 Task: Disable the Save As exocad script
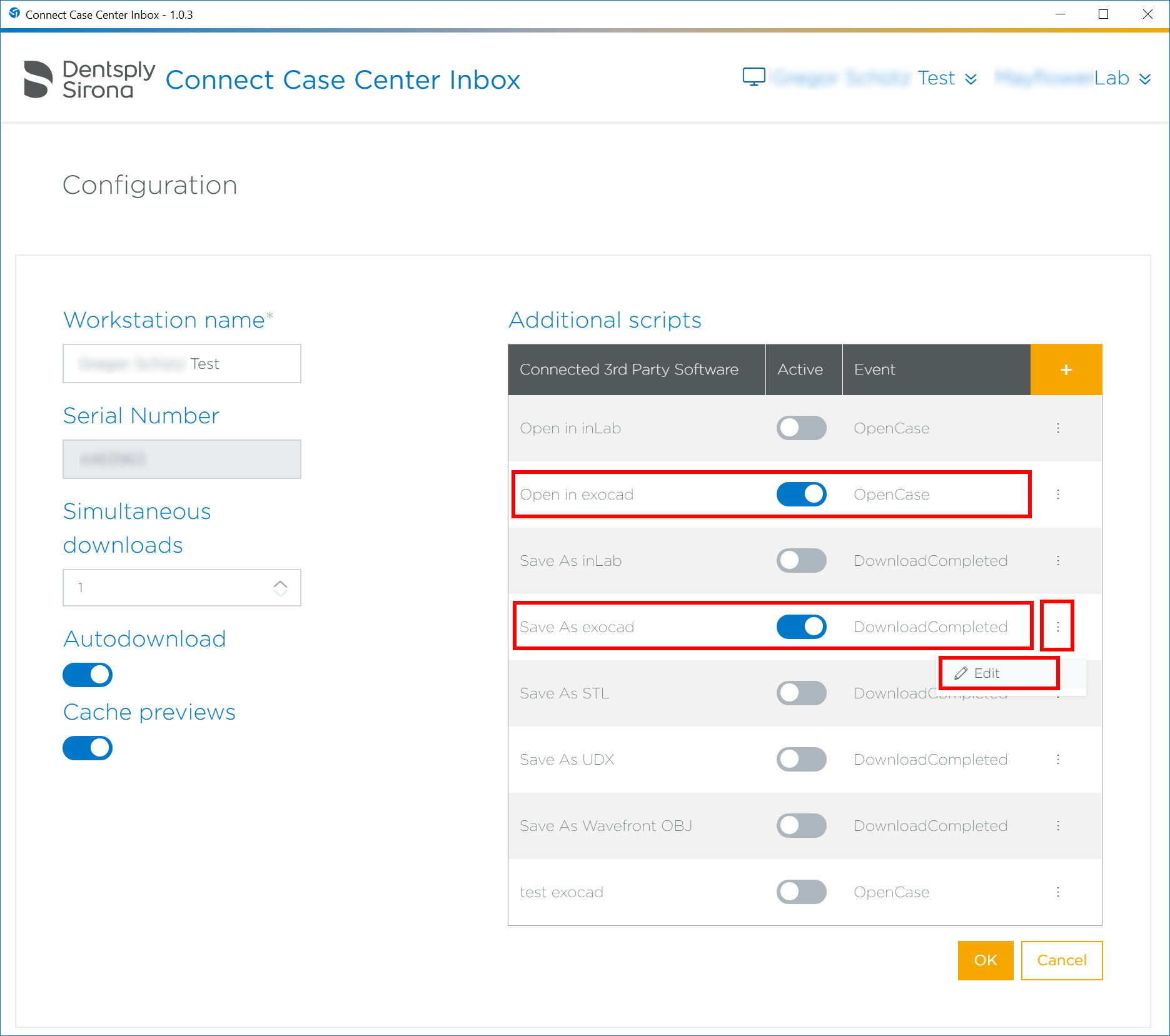pos(801,626)
